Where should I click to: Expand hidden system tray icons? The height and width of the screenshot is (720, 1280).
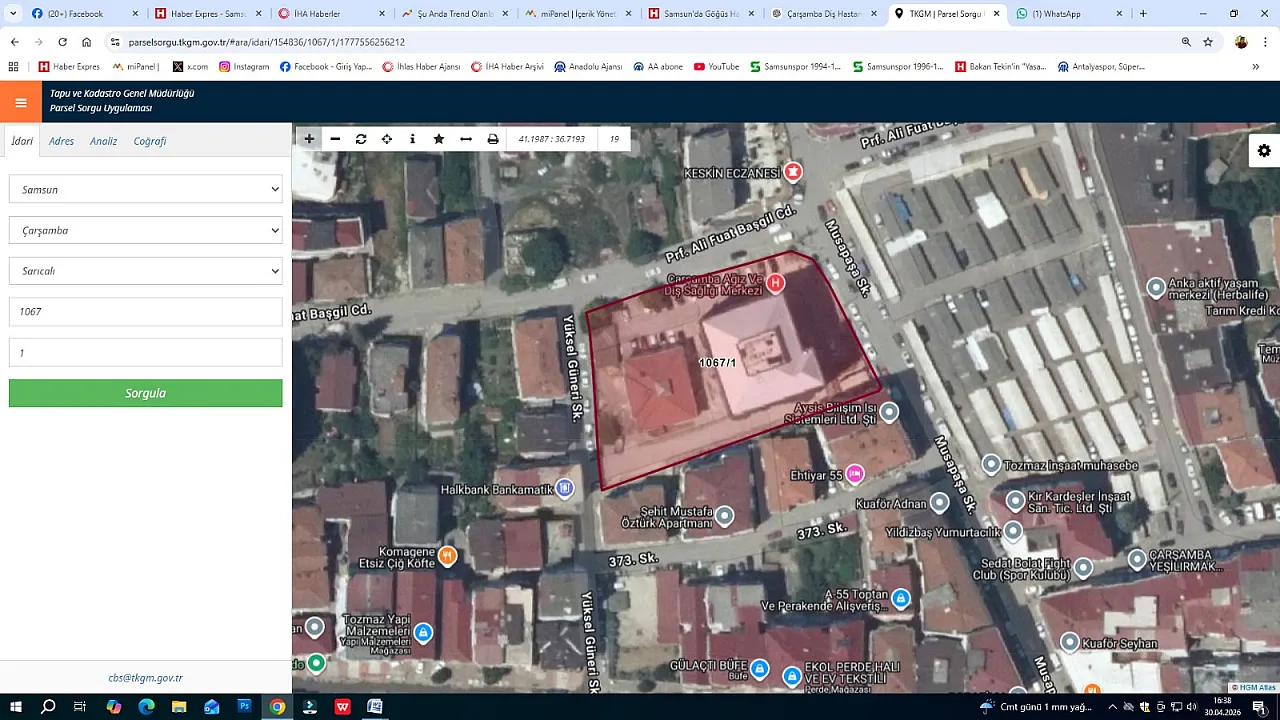(1113, 706)
